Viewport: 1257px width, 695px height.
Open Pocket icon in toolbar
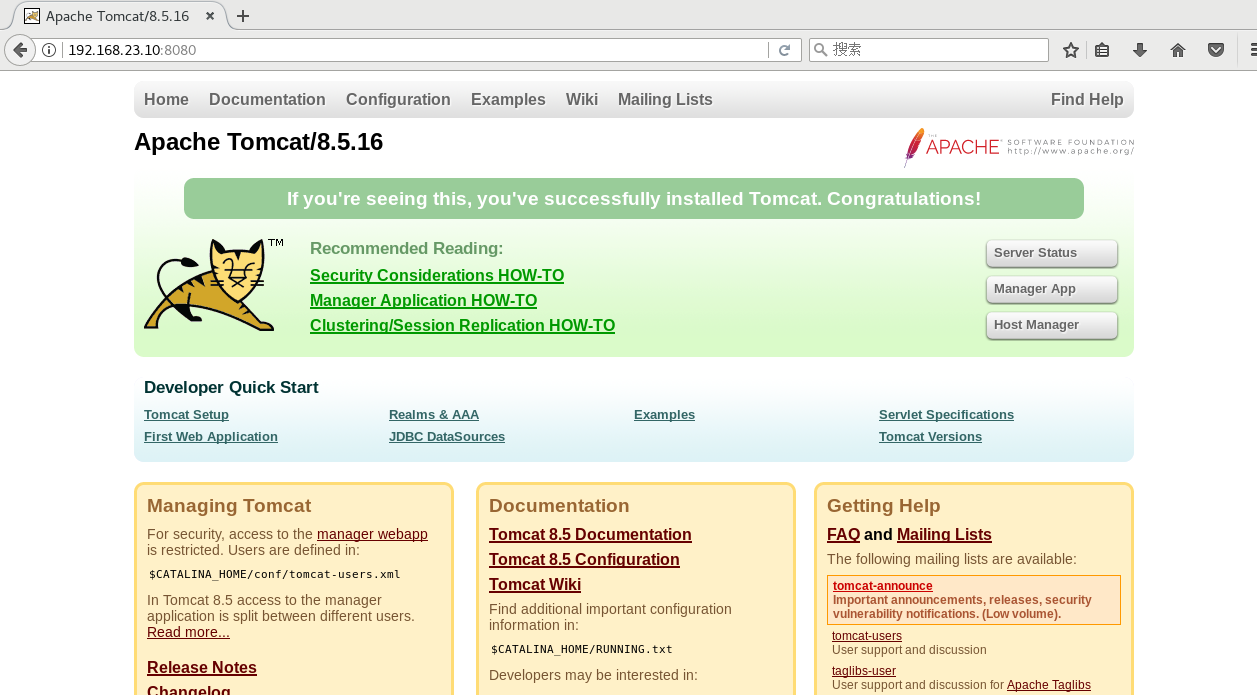click(x=1216, y=50)
